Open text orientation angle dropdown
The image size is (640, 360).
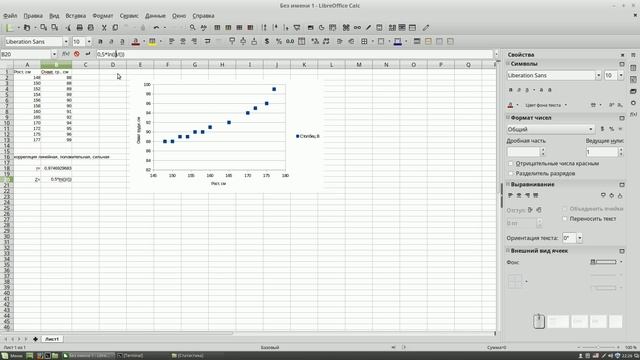click(580, 238)
